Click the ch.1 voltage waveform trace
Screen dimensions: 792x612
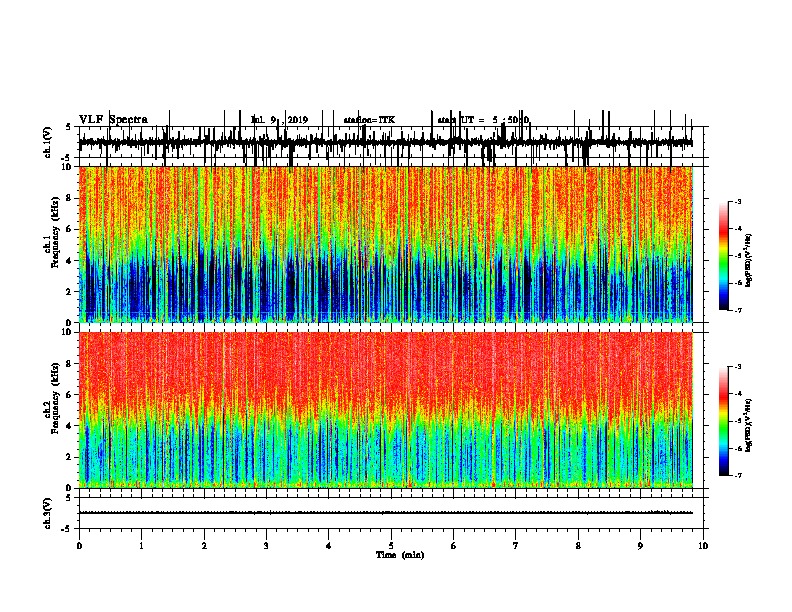point(386,142)
